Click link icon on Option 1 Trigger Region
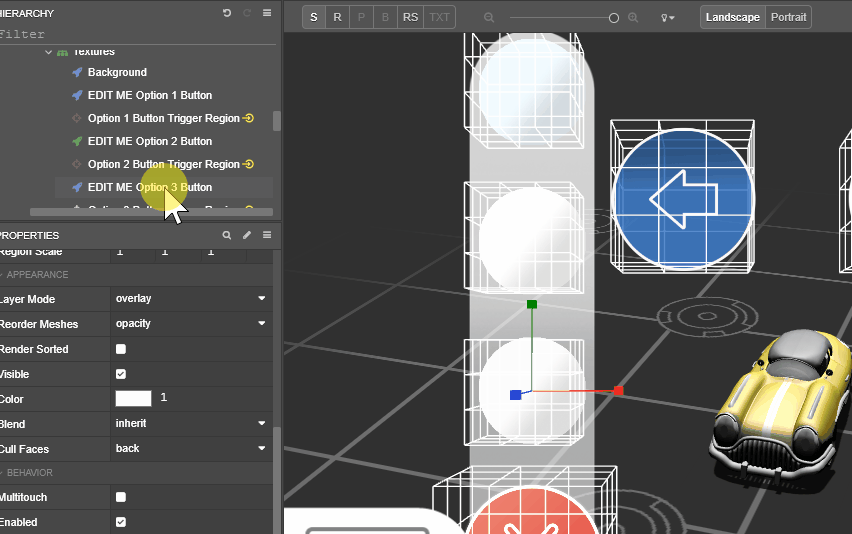This screenshot has height=534, width=852. coord(248,118)
